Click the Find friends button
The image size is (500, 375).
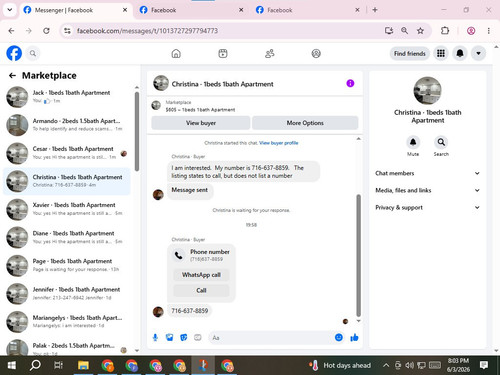pyautogui.click(x=410, y=53)
